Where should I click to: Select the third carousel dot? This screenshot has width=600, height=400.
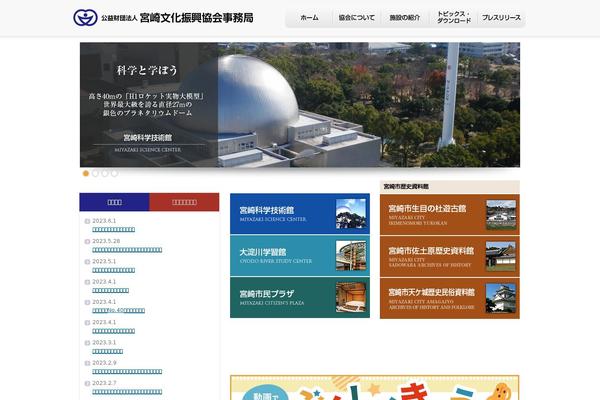point(105,173)
